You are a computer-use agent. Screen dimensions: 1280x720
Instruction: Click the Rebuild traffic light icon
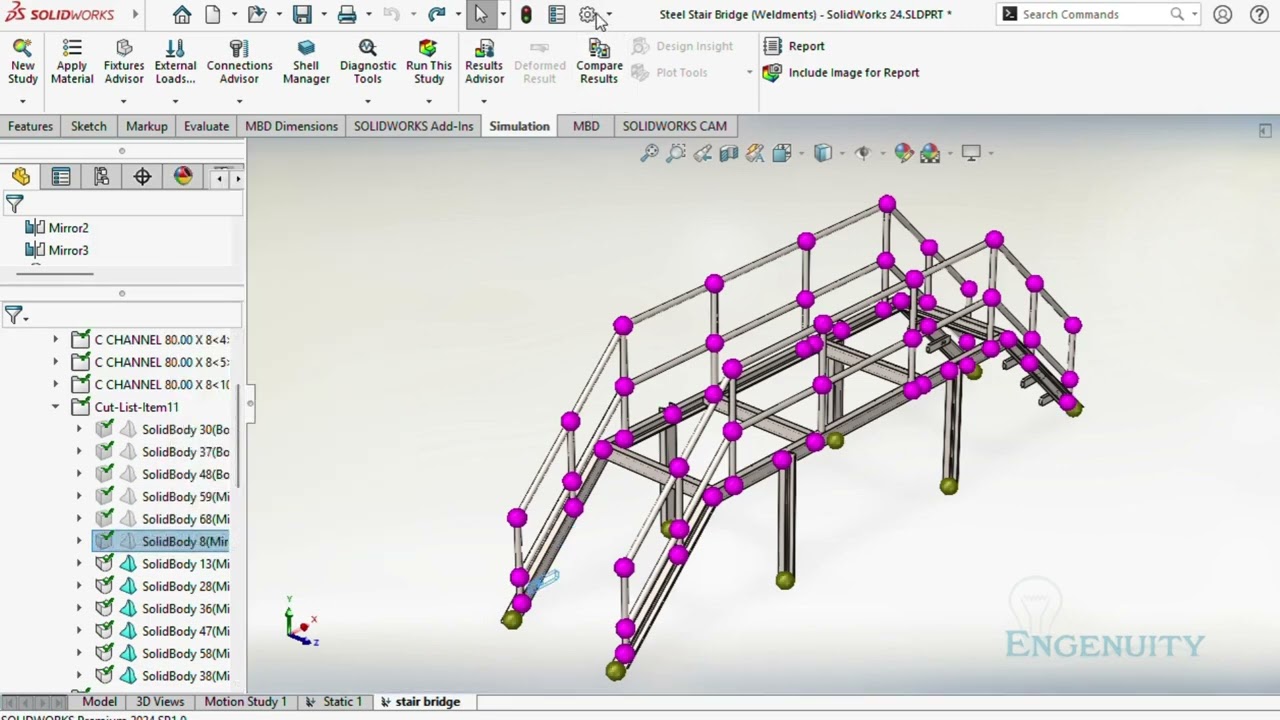tap(526, 15)
